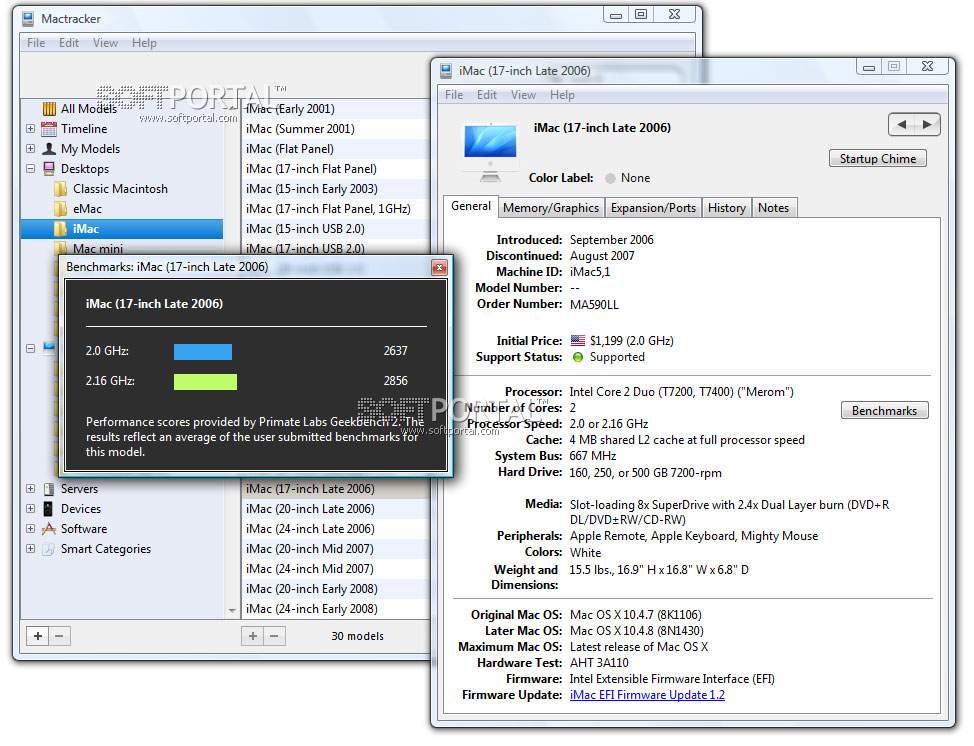The width and height of the screenshot is (974, 746).
Task: Play the Startup Chime
Action: coord(878,159)
